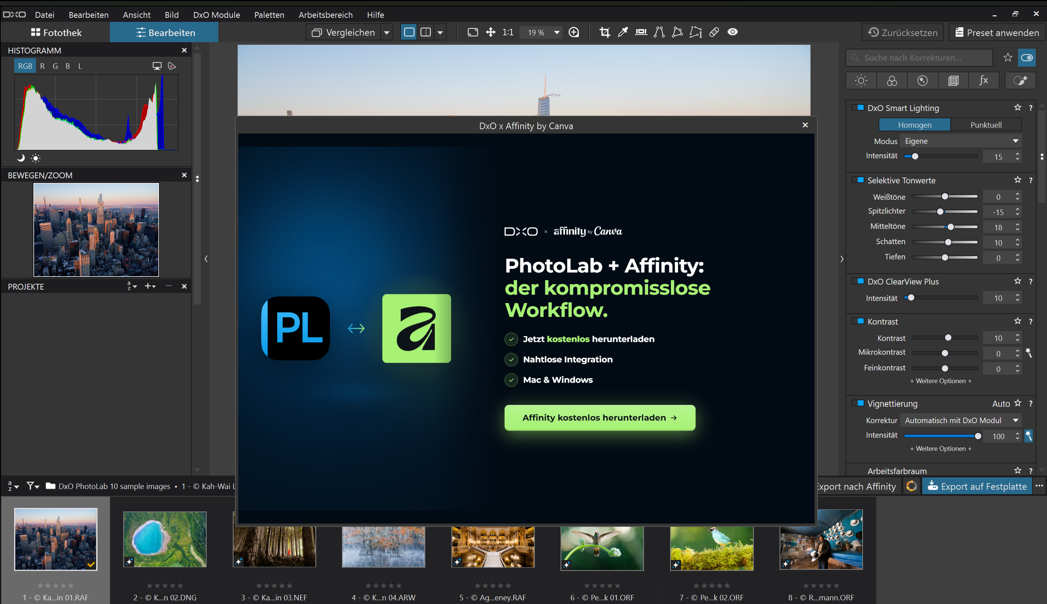Open the filmstrip sort order dropdown
Viewport: 1047px width, 604px height.
[x=13, y=486]
